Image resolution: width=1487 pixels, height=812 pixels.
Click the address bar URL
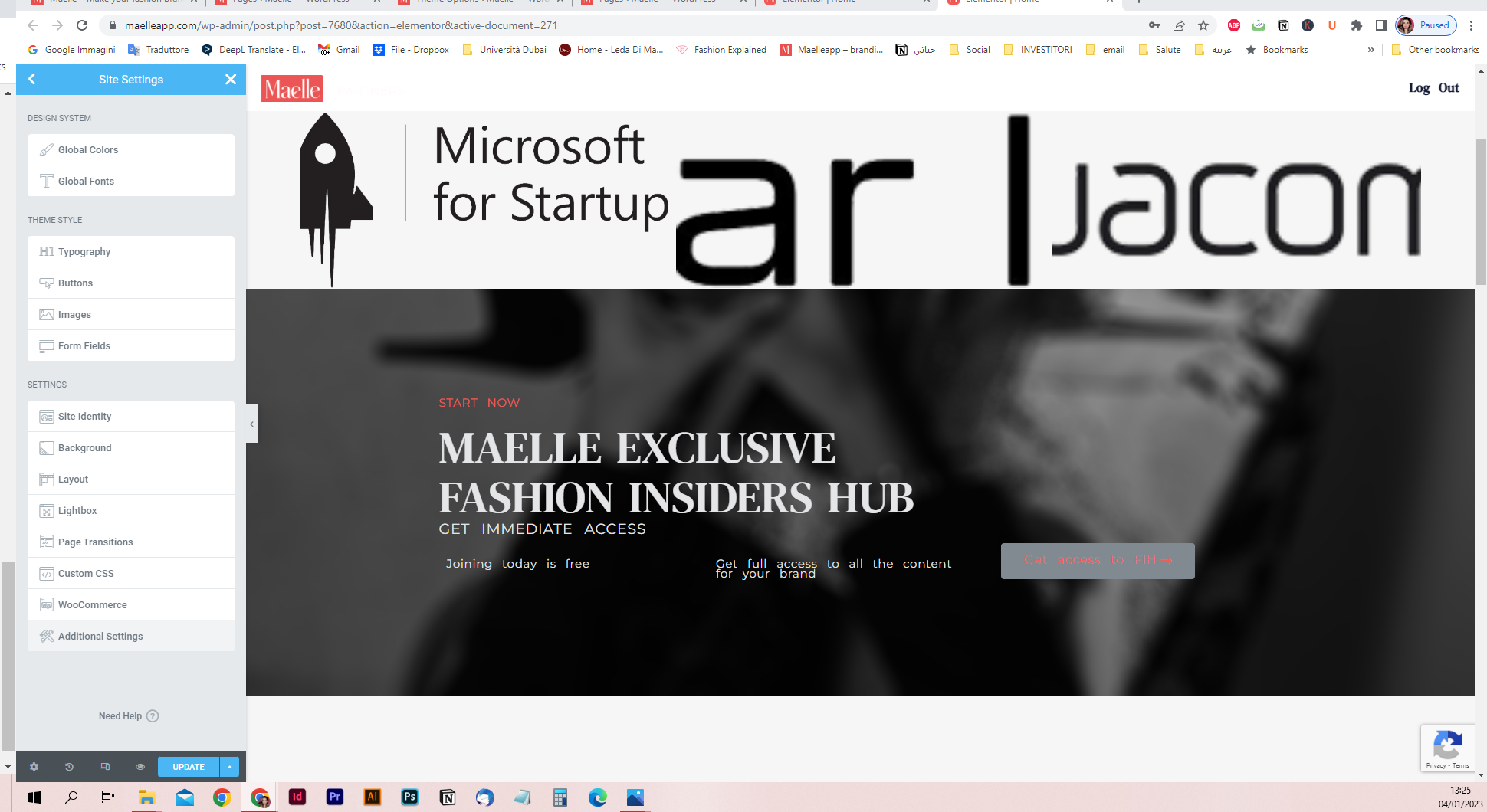point(341,25)
